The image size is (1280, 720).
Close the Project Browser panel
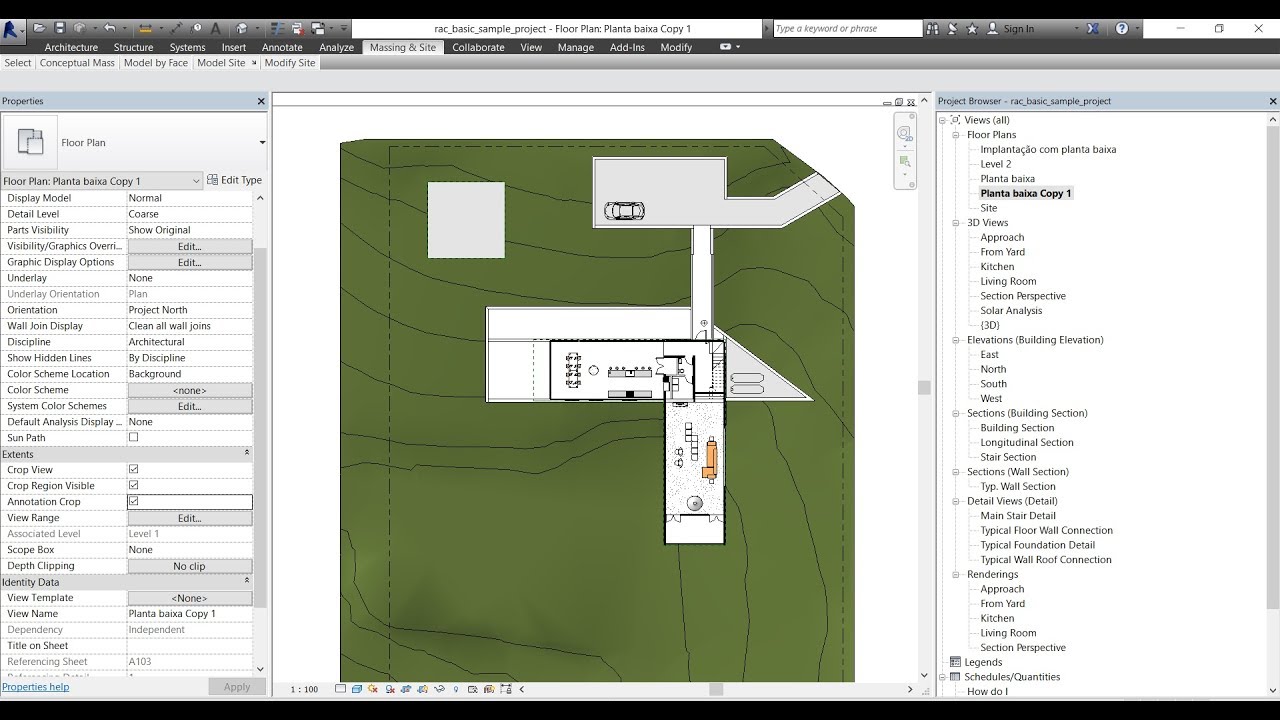1273,101
